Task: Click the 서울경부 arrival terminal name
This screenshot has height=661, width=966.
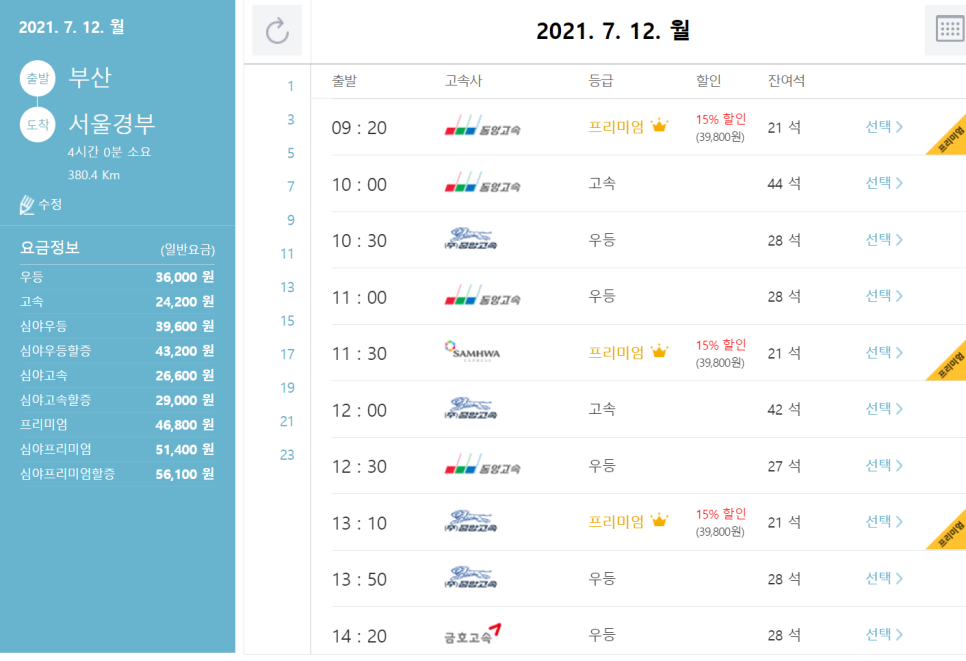Action: [x=112, y=124]
